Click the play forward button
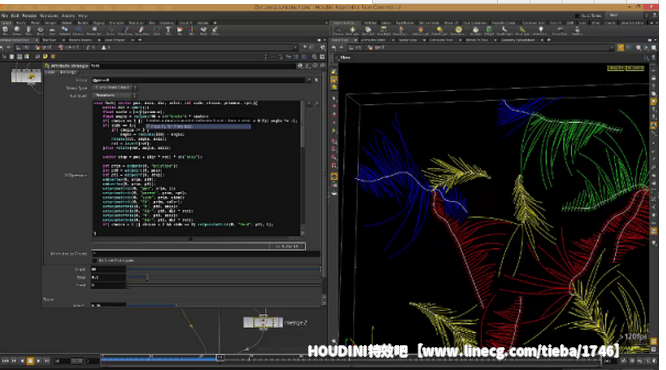This screenshot has width=666, height=370. pos(38,361)
